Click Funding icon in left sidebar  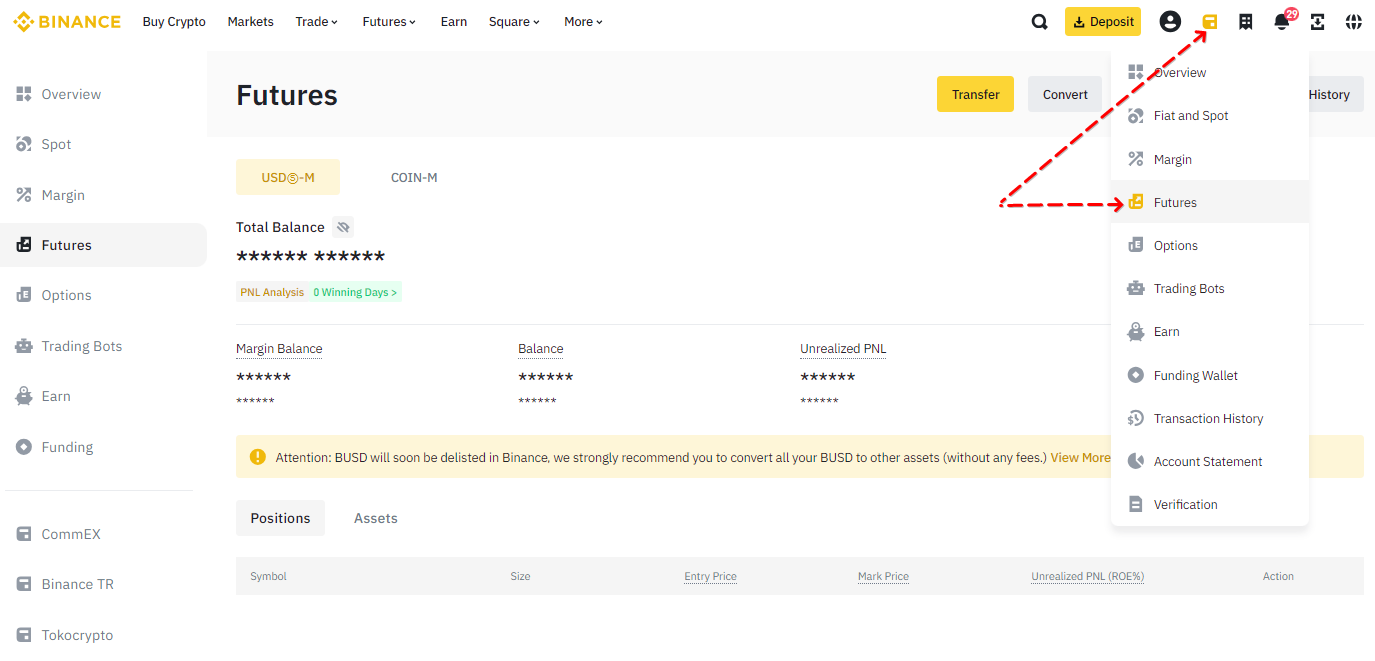click(x=24, y=447)
